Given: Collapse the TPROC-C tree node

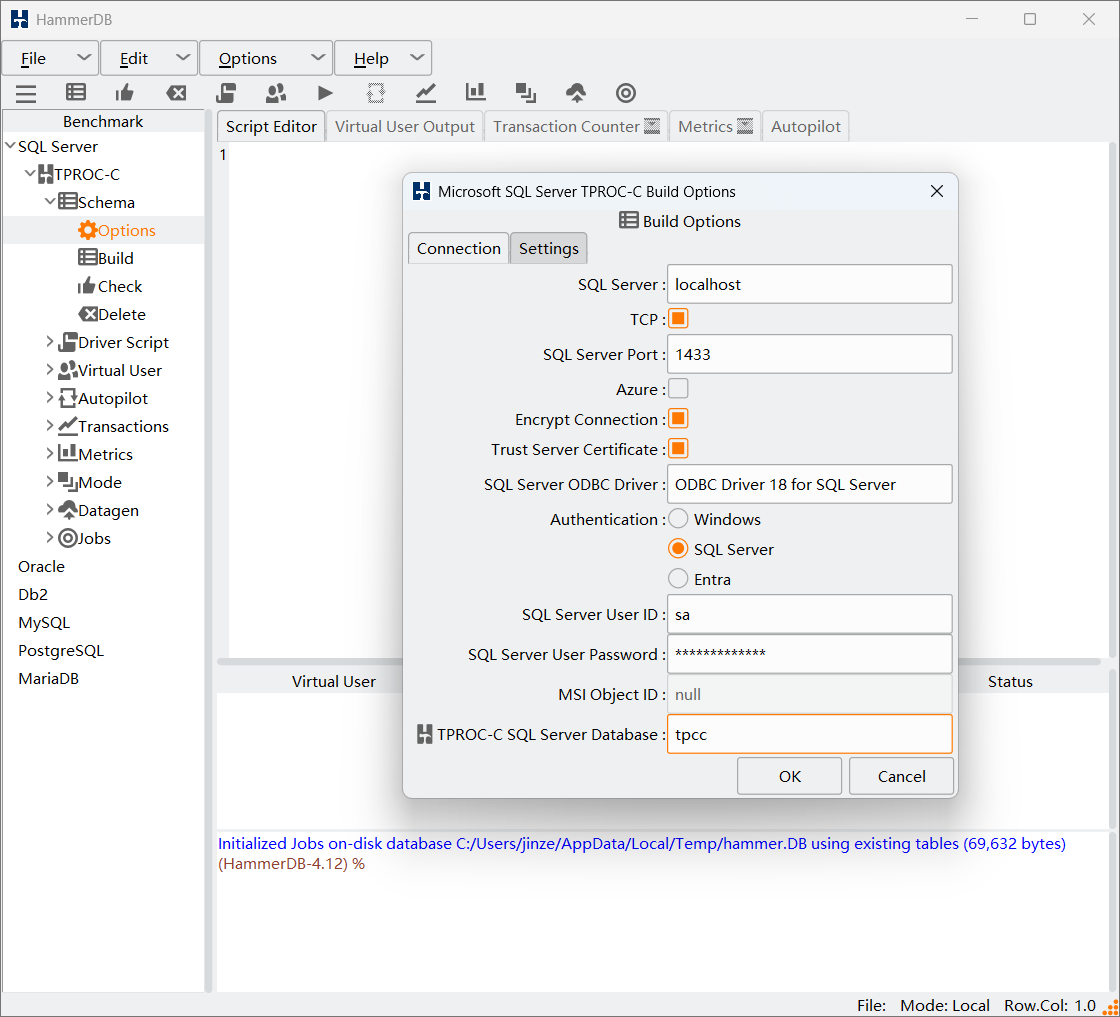Looking at the screenshot, I should (x=30, y=174).
